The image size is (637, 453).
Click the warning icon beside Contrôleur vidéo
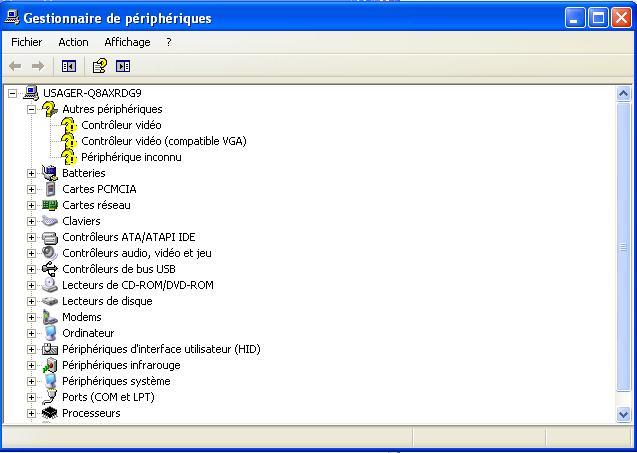69,125
